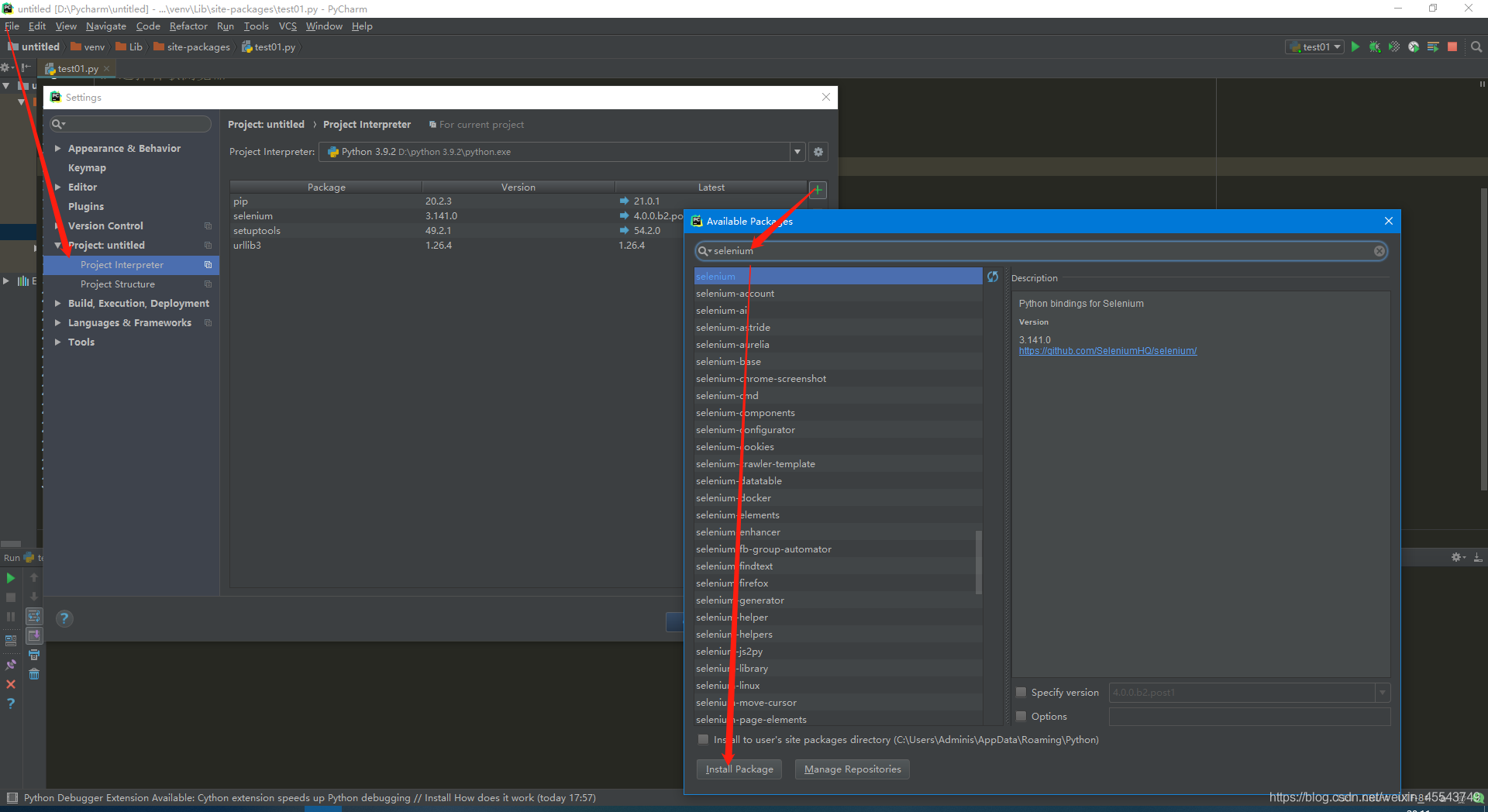Enable scroll to end in Run panel

point(34,636)
